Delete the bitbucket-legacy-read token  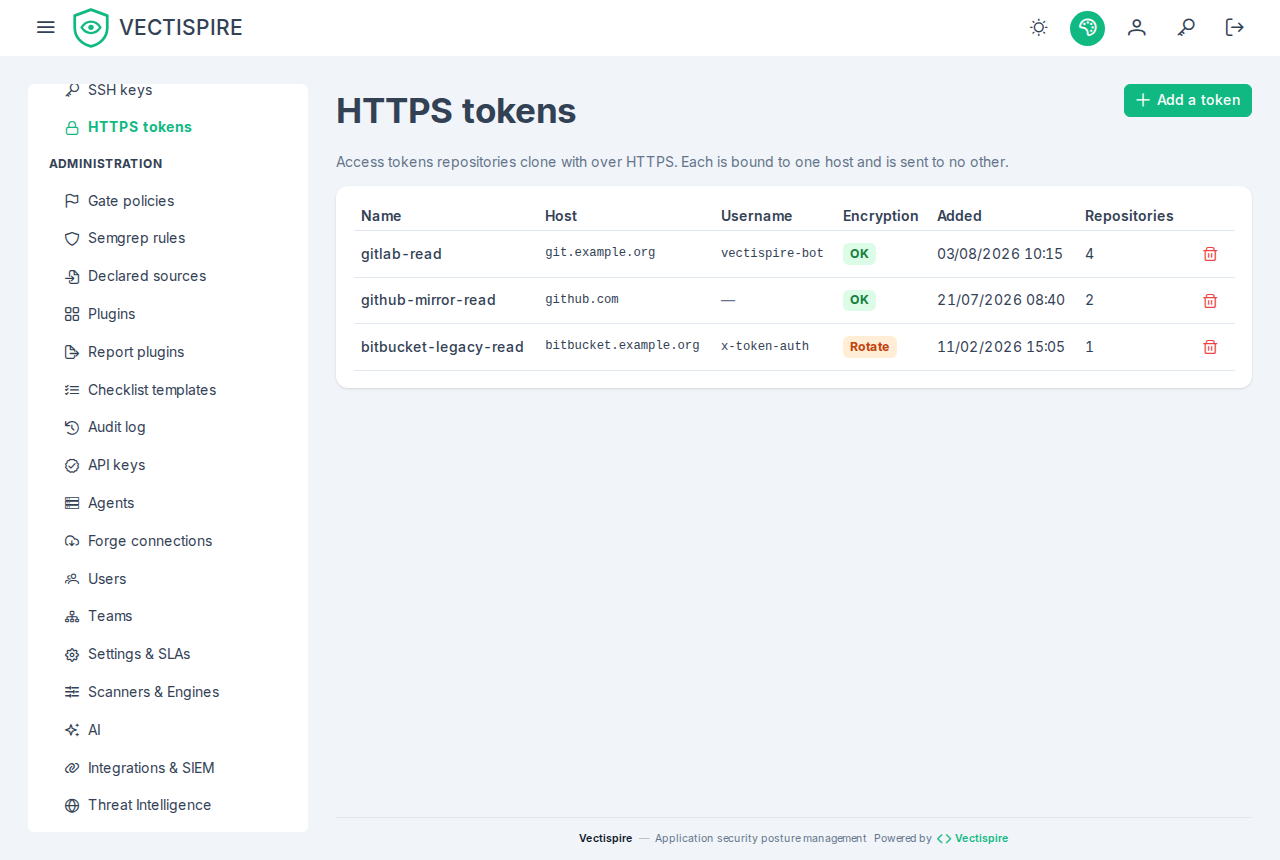(x=1210, y=347)
